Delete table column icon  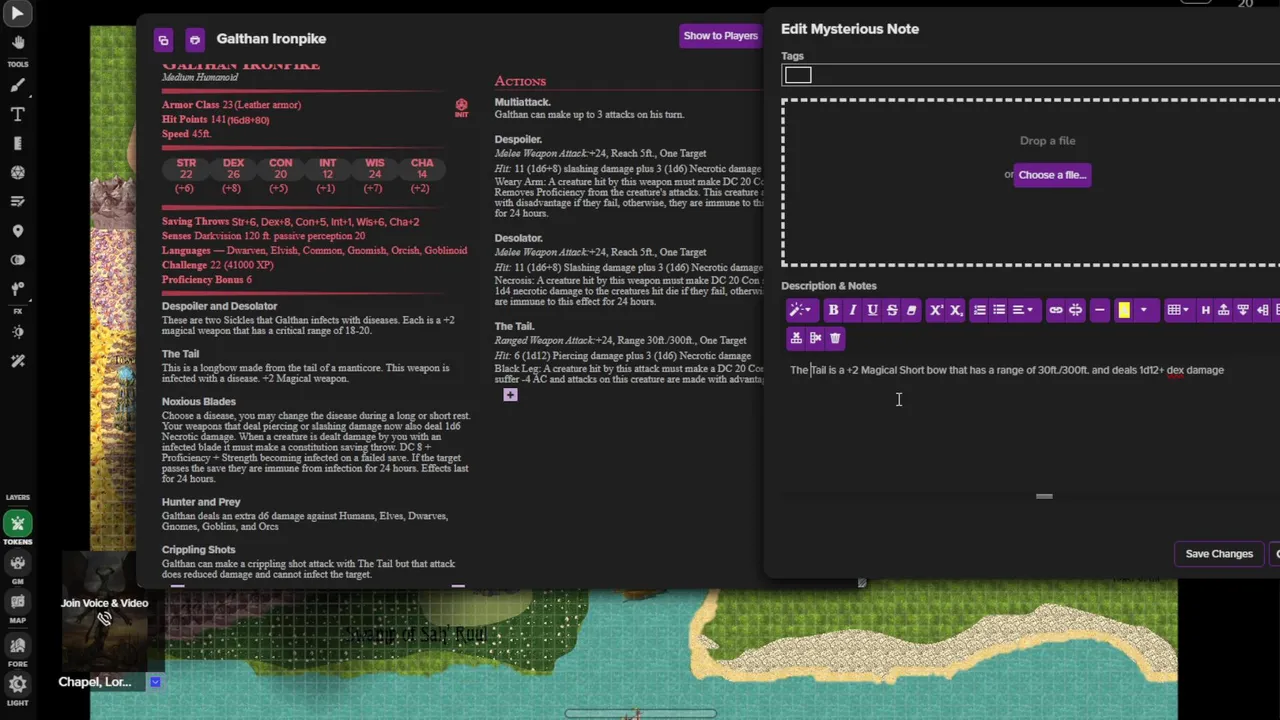(815, 338)
